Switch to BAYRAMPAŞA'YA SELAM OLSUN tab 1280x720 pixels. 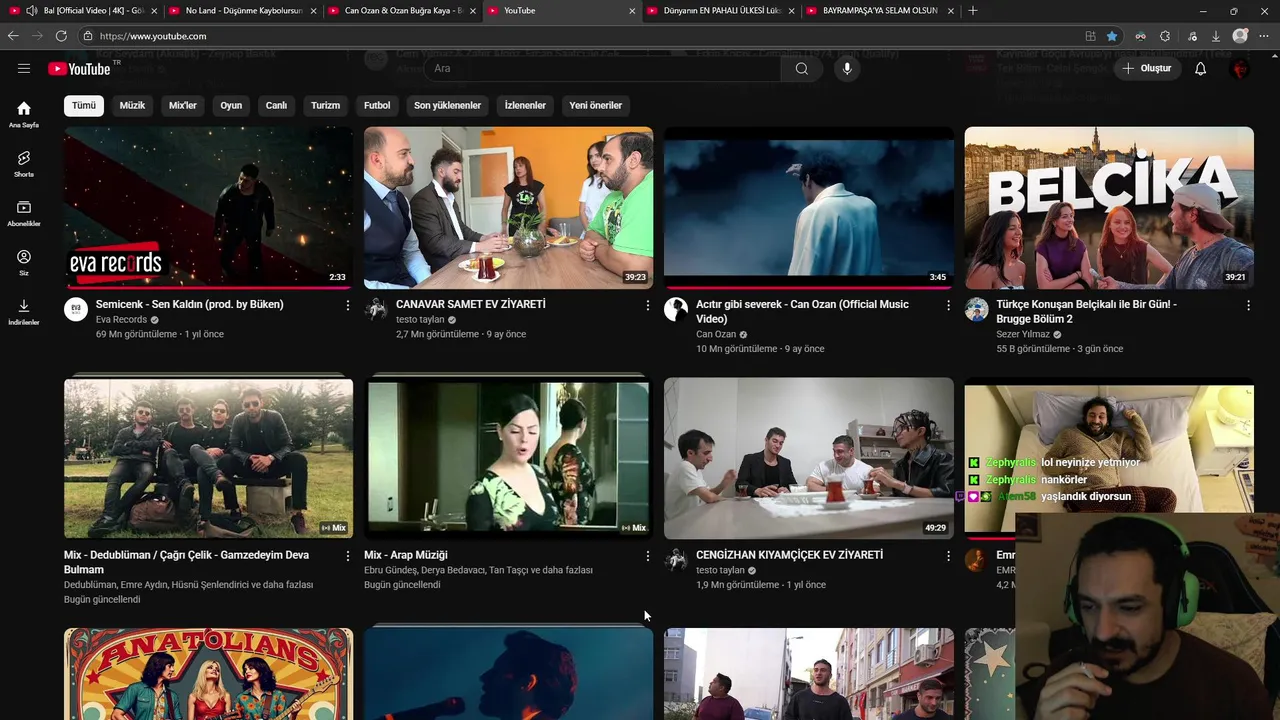click(880, 11)
